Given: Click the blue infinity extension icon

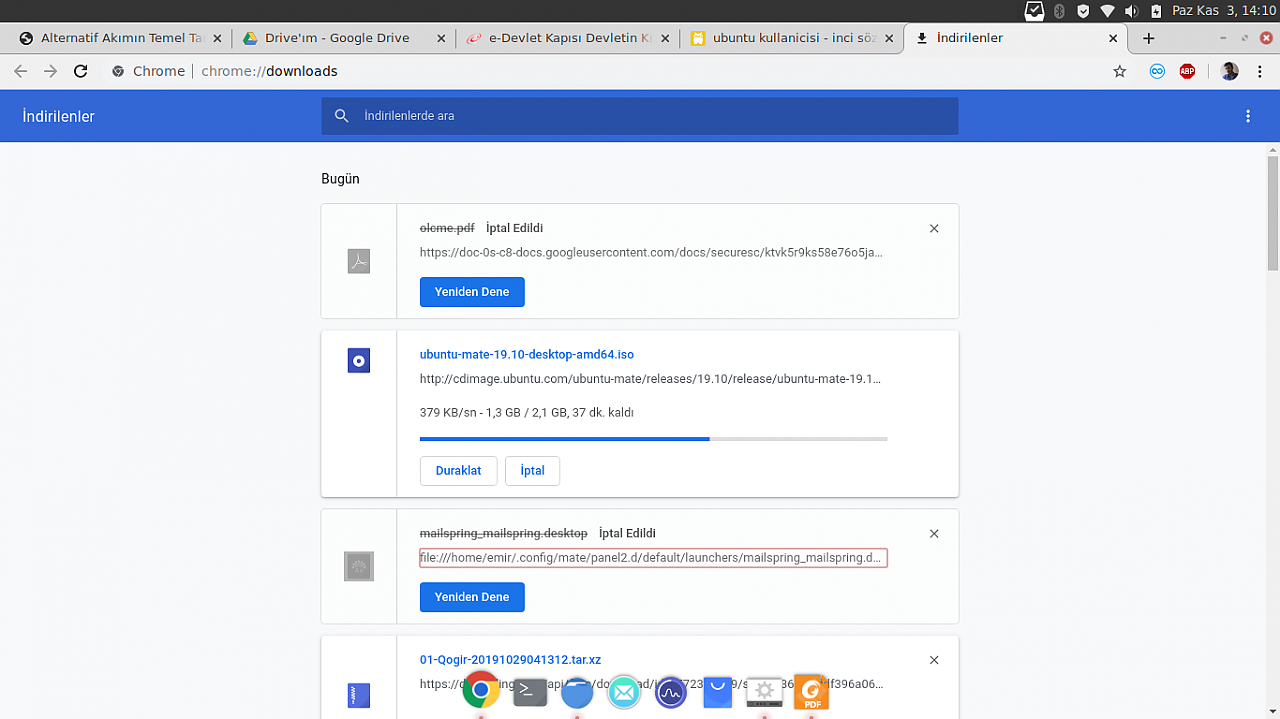Looking at the screenshot, I should 1157,71.
